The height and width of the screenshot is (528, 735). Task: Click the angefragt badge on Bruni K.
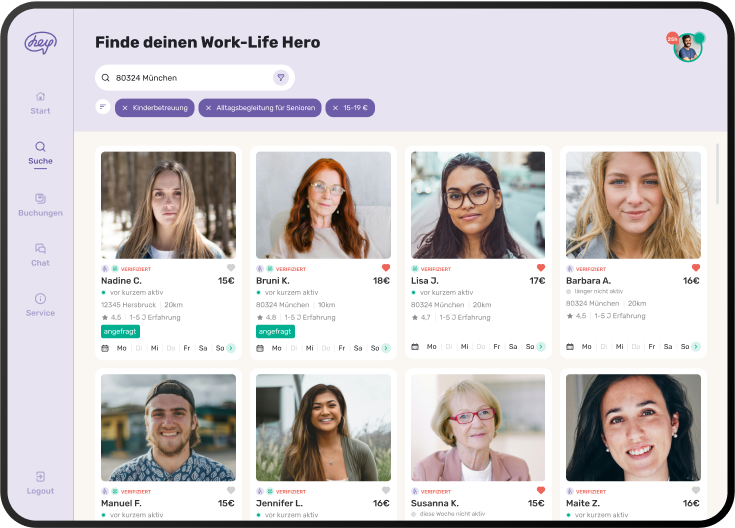pyautogui.click(x=275, y=332)
